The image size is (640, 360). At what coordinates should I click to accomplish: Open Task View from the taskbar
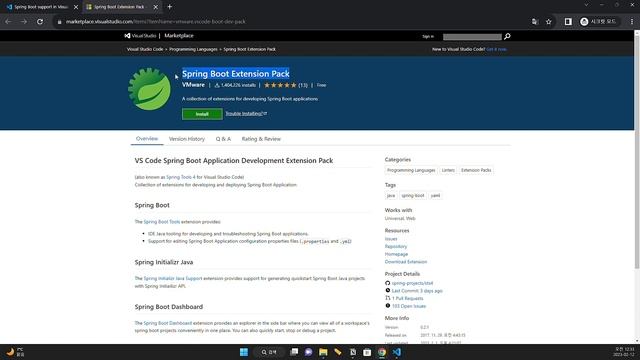point(294,352)
